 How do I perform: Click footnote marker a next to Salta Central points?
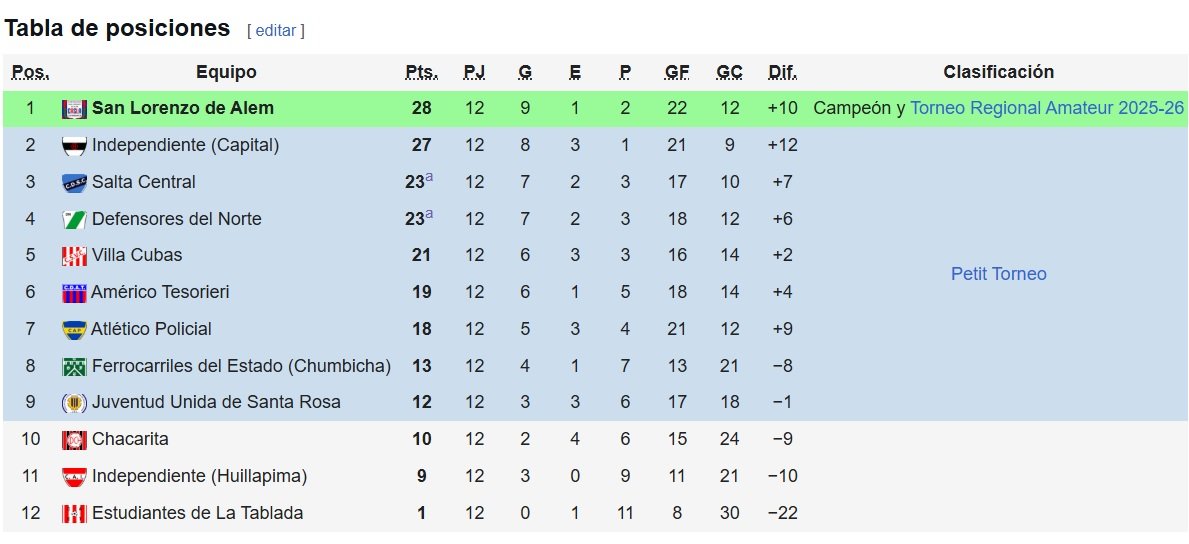[x=429, y=177]
